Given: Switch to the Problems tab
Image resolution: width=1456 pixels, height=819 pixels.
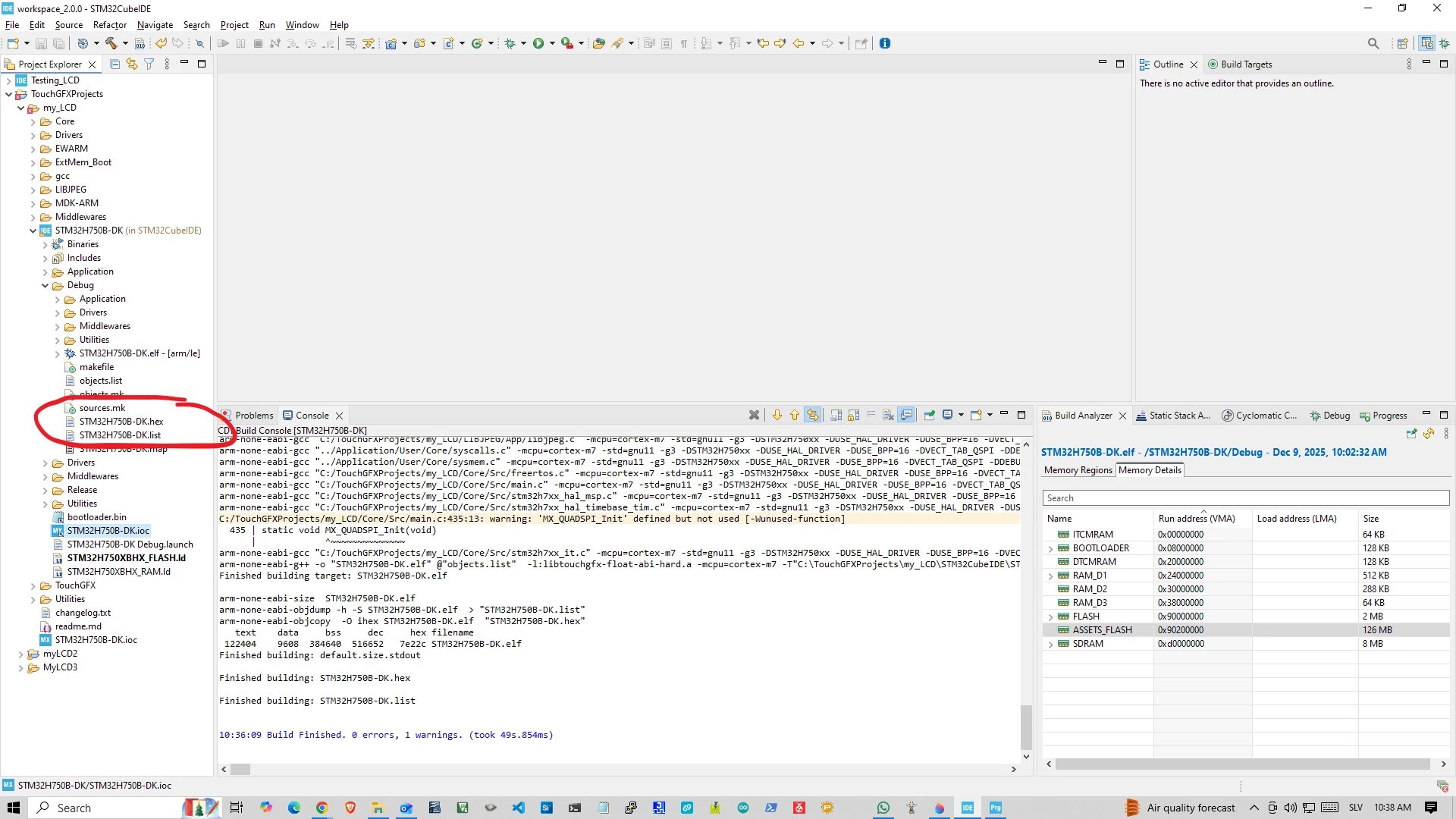Looking at the screenshot, I should click(248, 416).
